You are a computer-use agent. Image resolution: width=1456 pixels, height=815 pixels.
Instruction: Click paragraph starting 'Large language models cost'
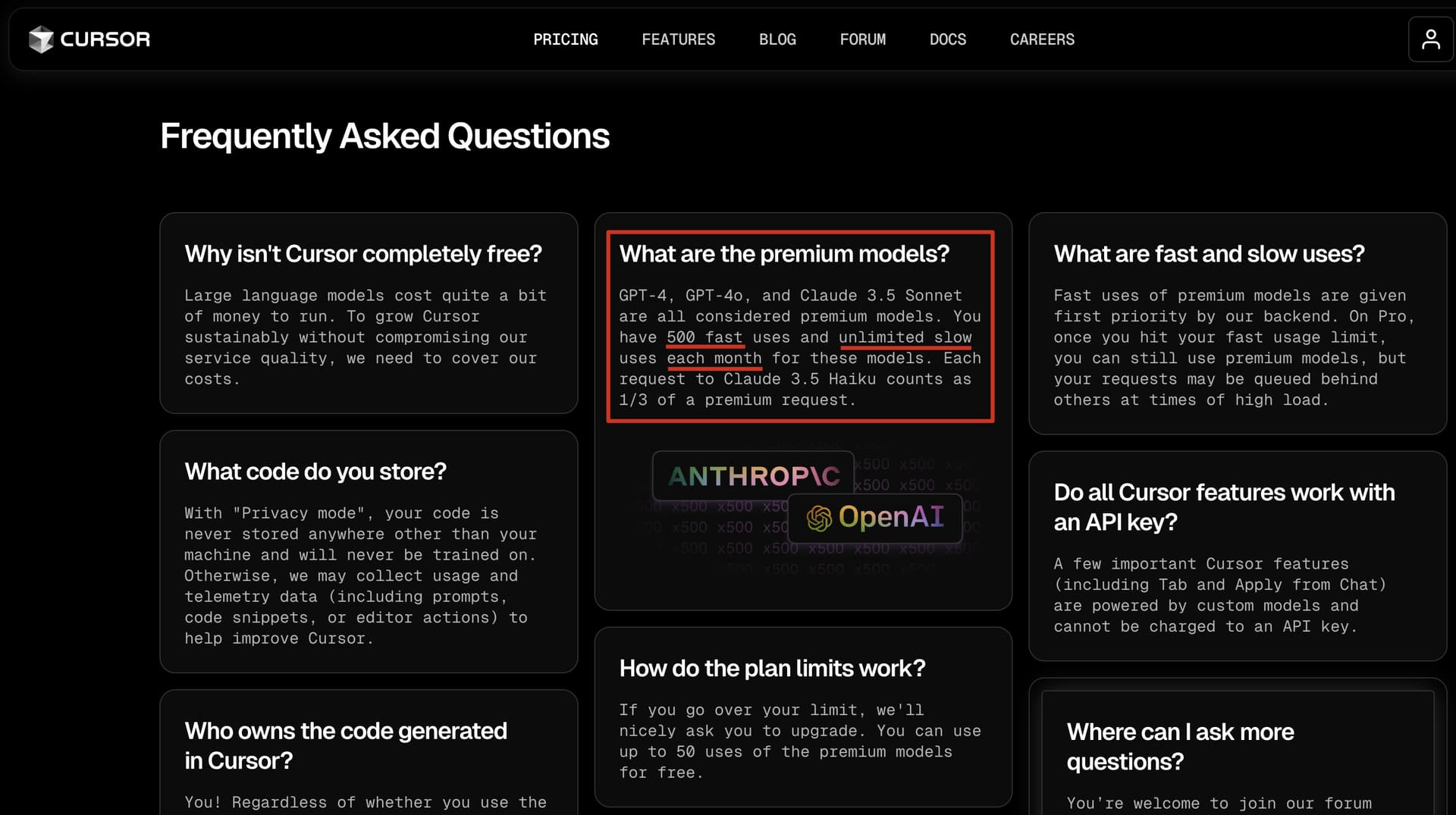366,337
